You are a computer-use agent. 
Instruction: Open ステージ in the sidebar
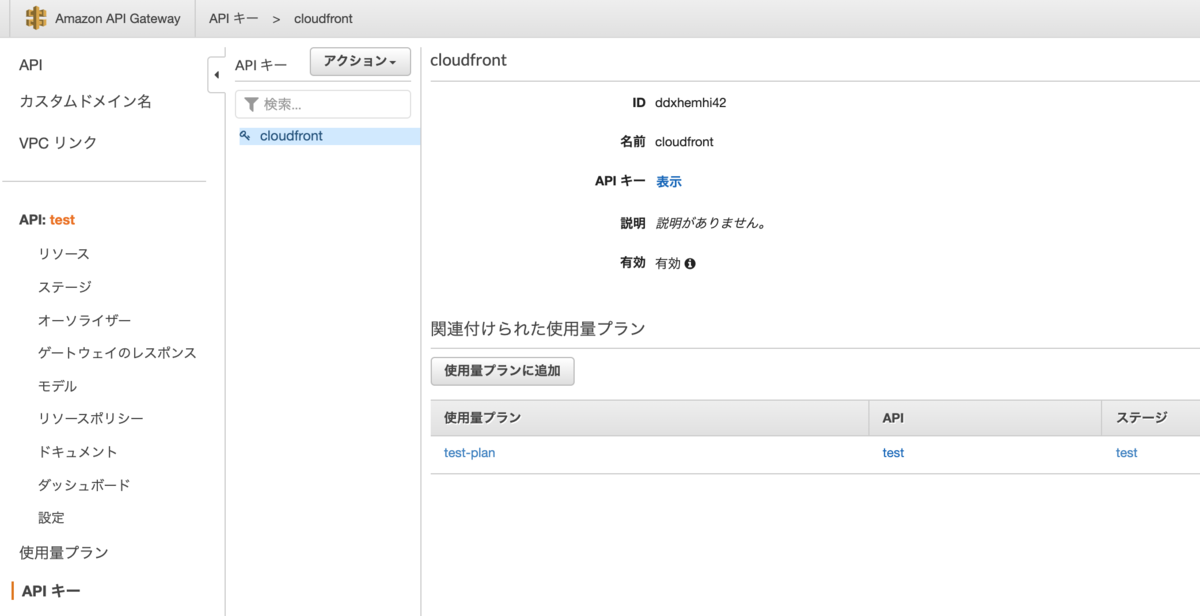[x=65, y=287]
